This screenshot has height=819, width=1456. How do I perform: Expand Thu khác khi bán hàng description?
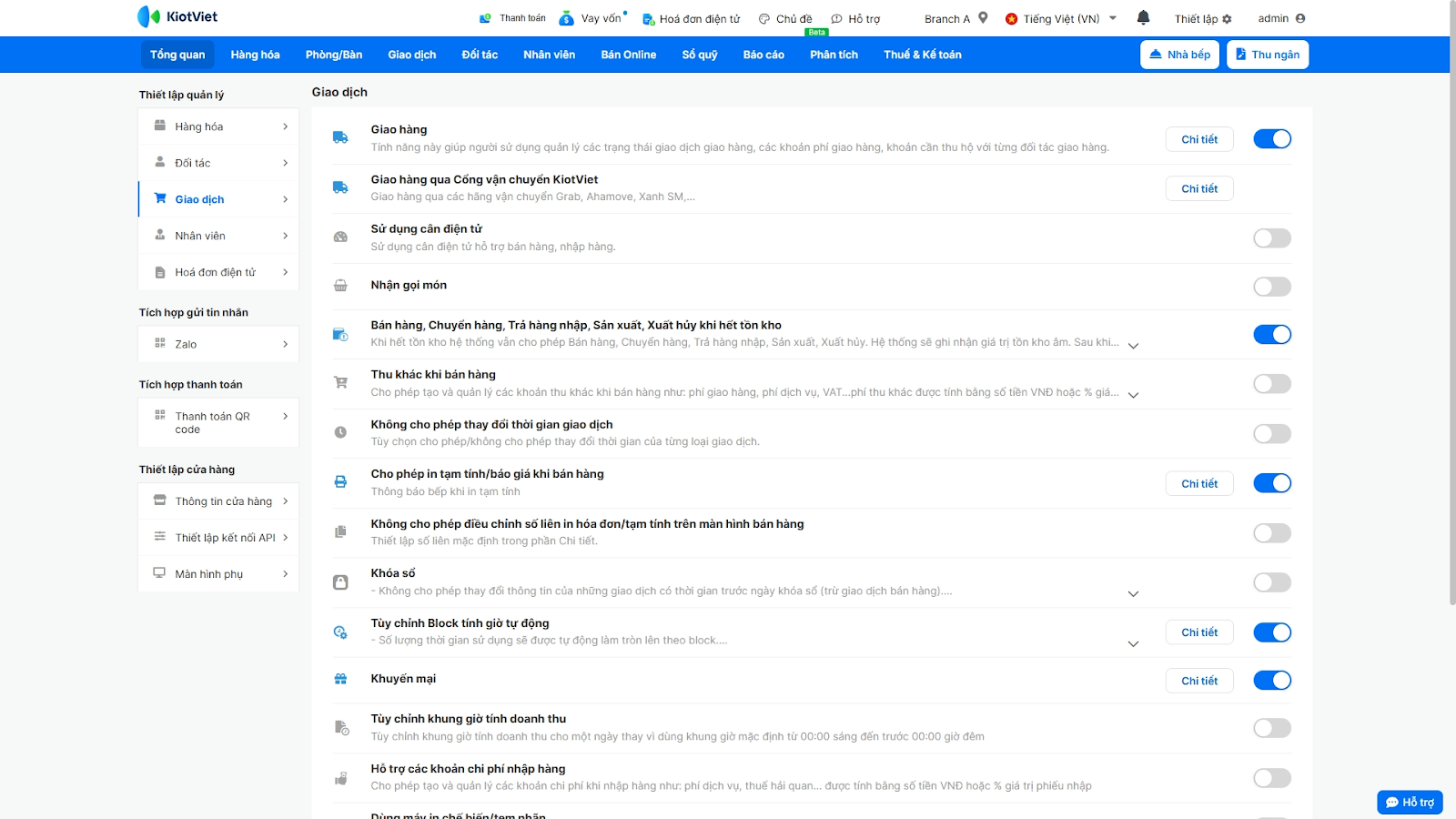coord(1133,395)
